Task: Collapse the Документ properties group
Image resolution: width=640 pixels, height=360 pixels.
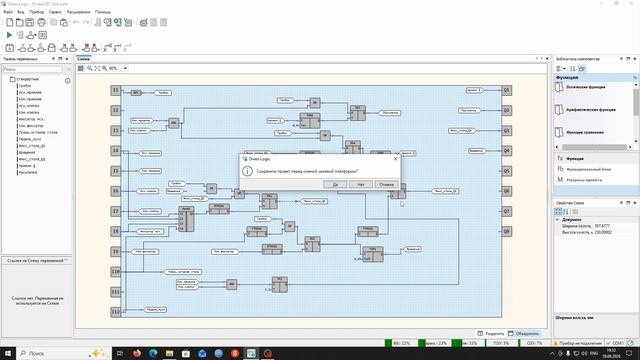Action: click(558, 220)
